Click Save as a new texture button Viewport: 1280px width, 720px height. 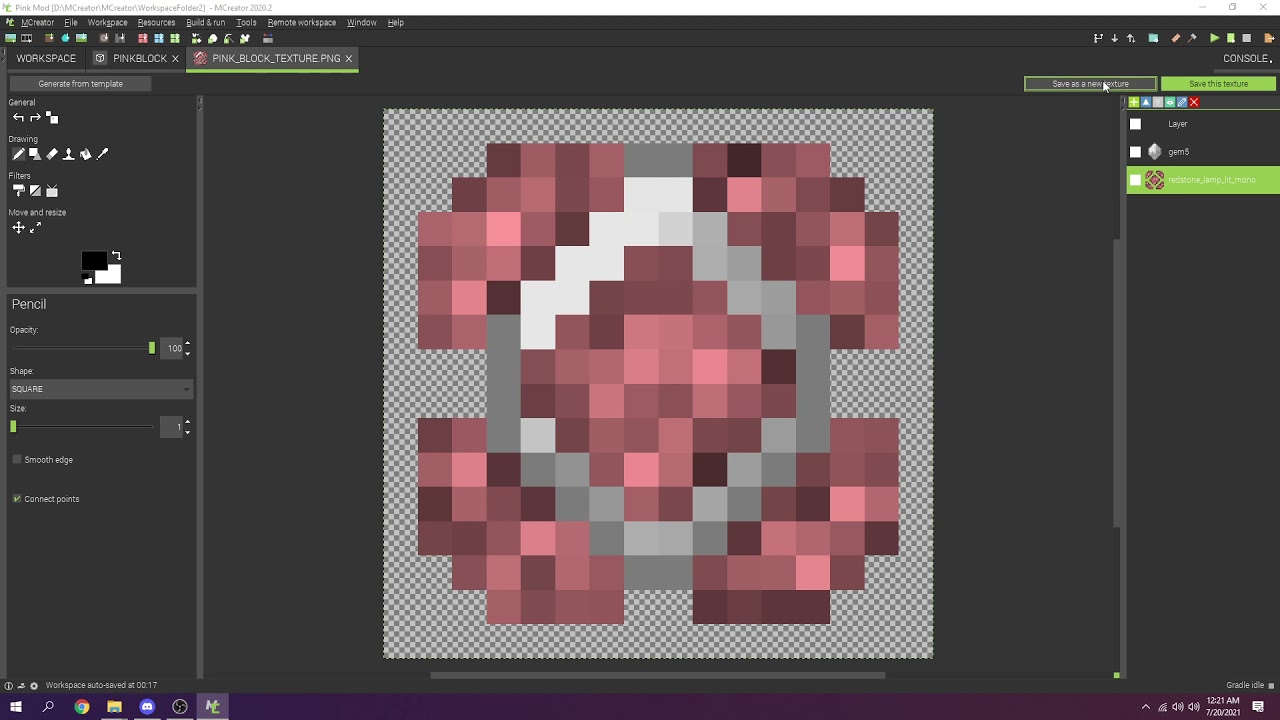tap(1090, 84)
